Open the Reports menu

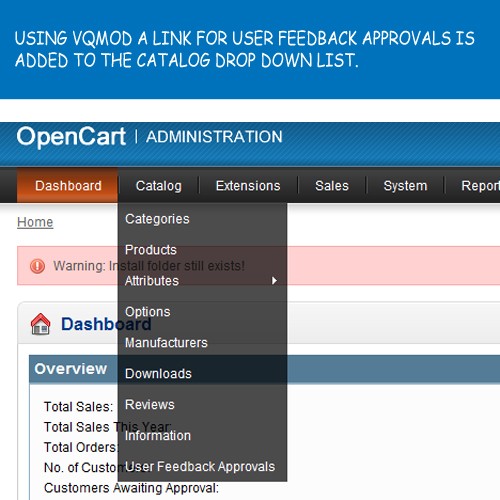pos(480,186)
